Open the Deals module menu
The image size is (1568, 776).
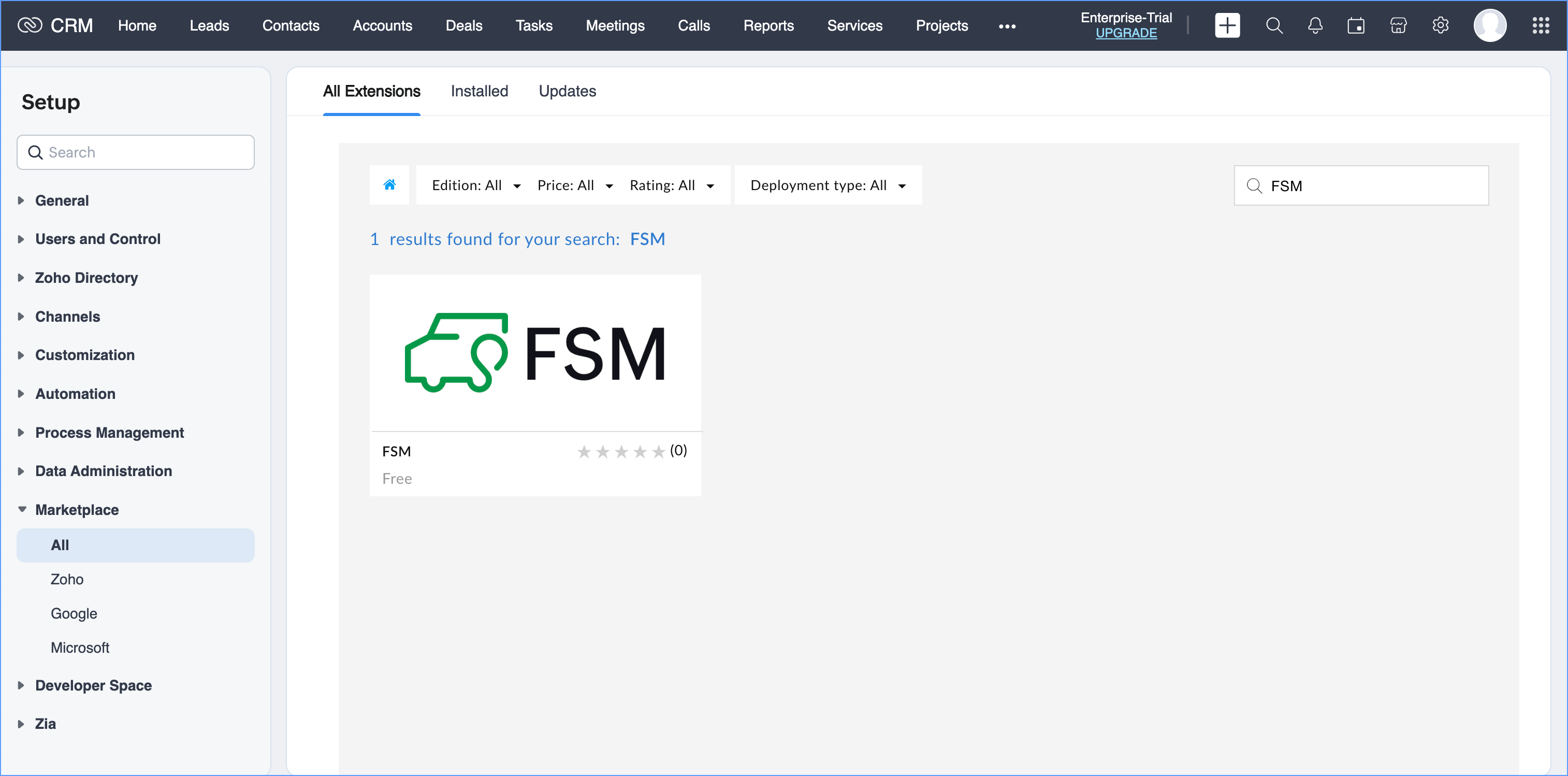coord(463,25)
